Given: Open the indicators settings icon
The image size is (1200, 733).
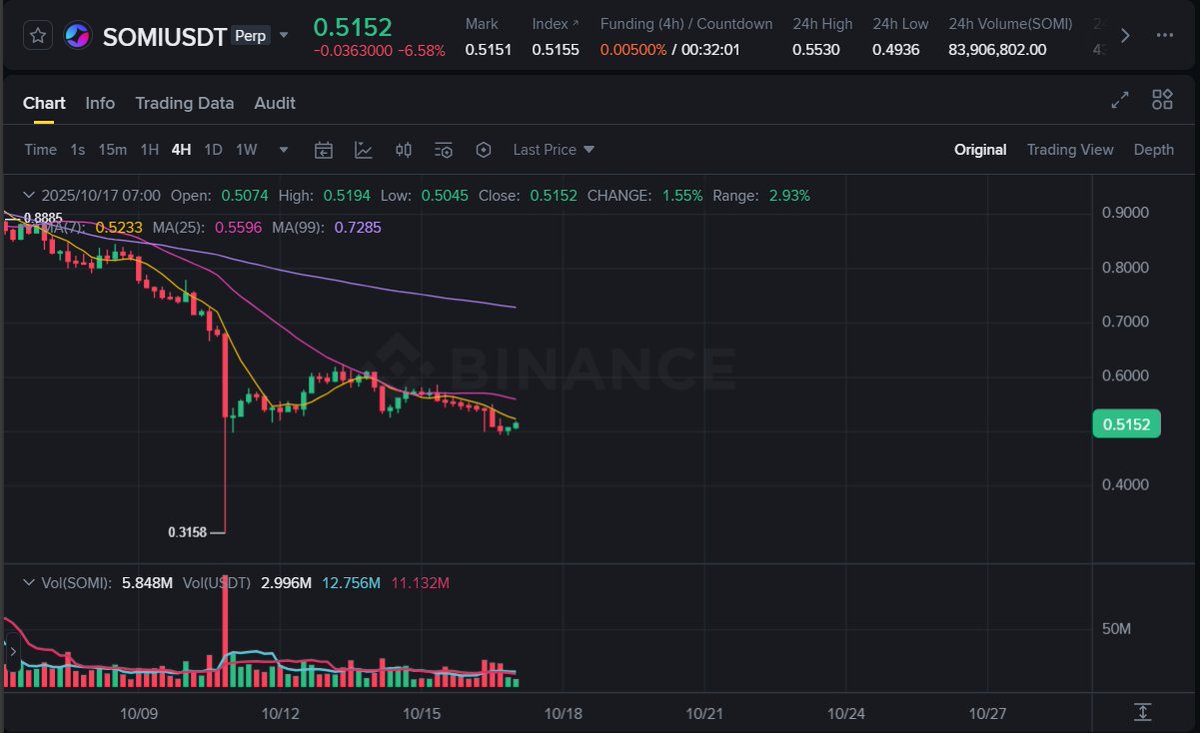Looking at the screenshot, I should coord(443,149).
